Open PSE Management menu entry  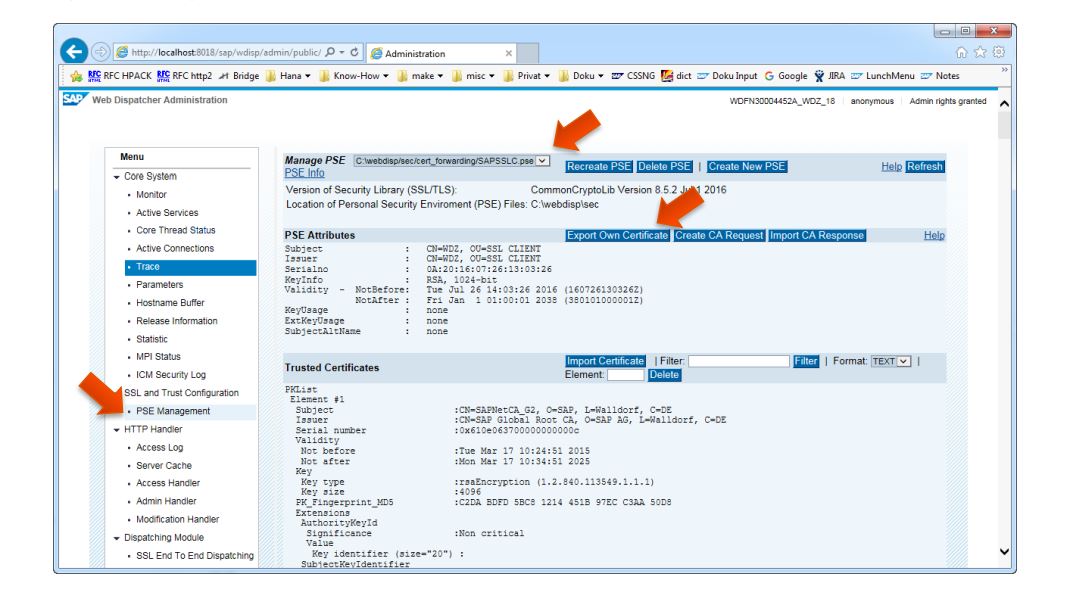173,411
